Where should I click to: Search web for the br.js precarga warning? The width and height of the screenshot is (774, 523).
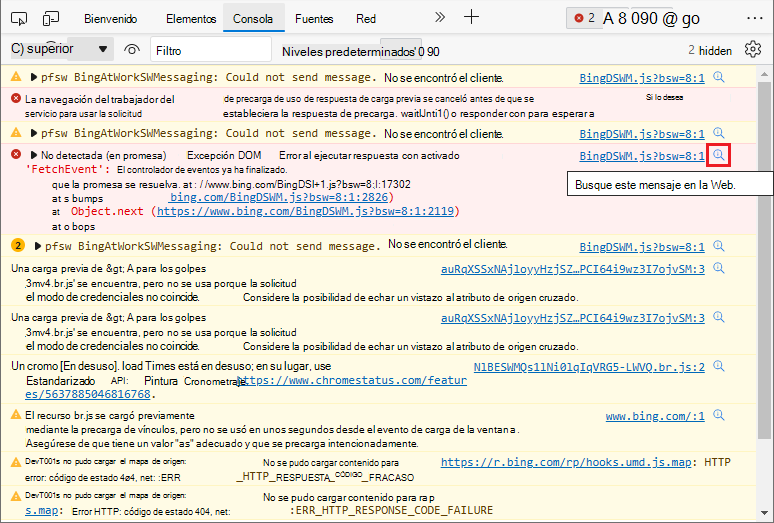point(719,415)
